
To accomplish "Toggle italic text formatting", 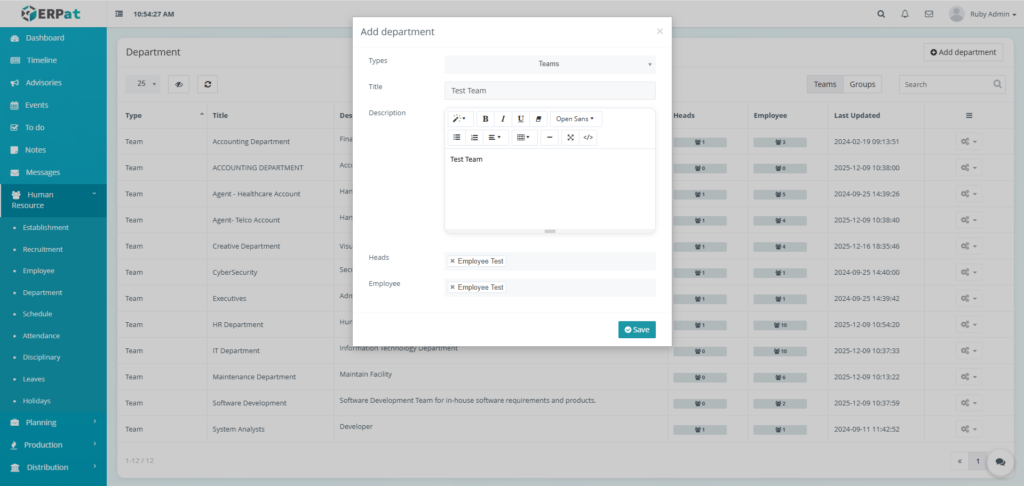I will [503, 119].
